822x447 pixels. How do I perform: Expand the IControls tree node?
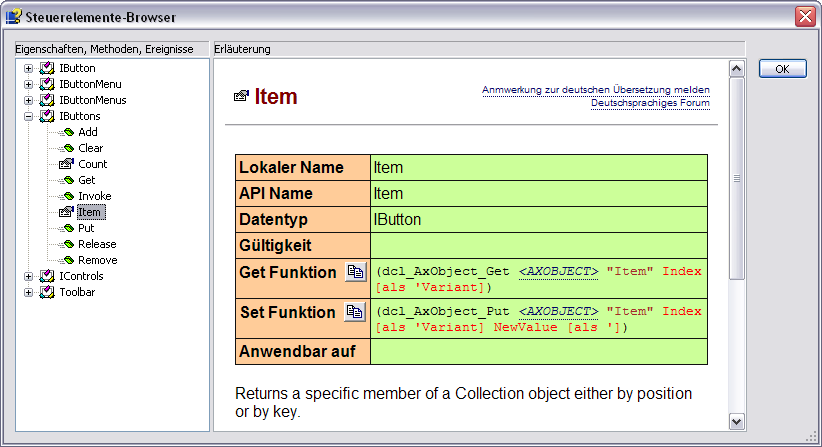pos(28,276)
